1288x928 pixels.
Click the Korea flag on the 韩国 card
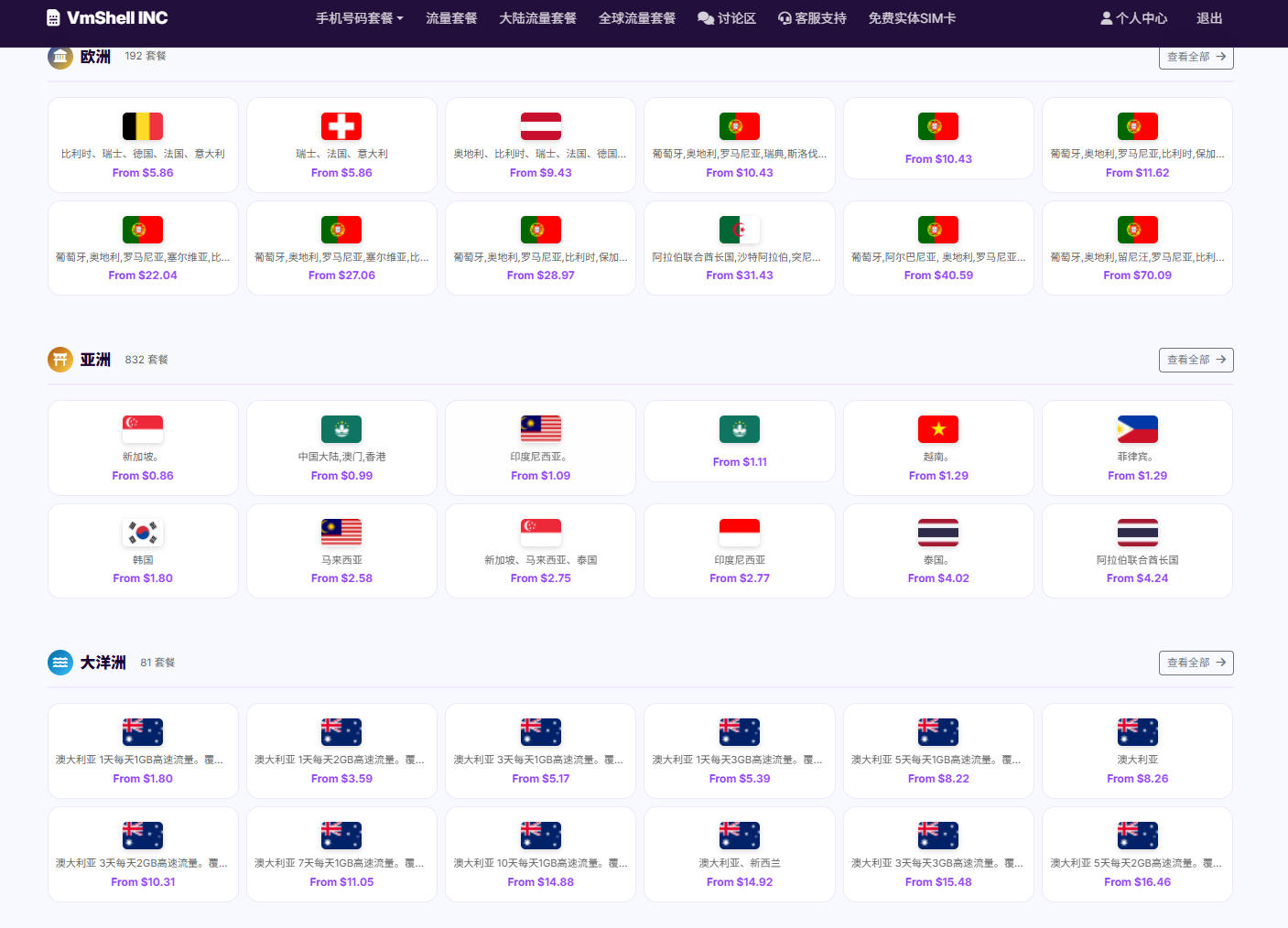pyautogui.click(x=143, y=532)
